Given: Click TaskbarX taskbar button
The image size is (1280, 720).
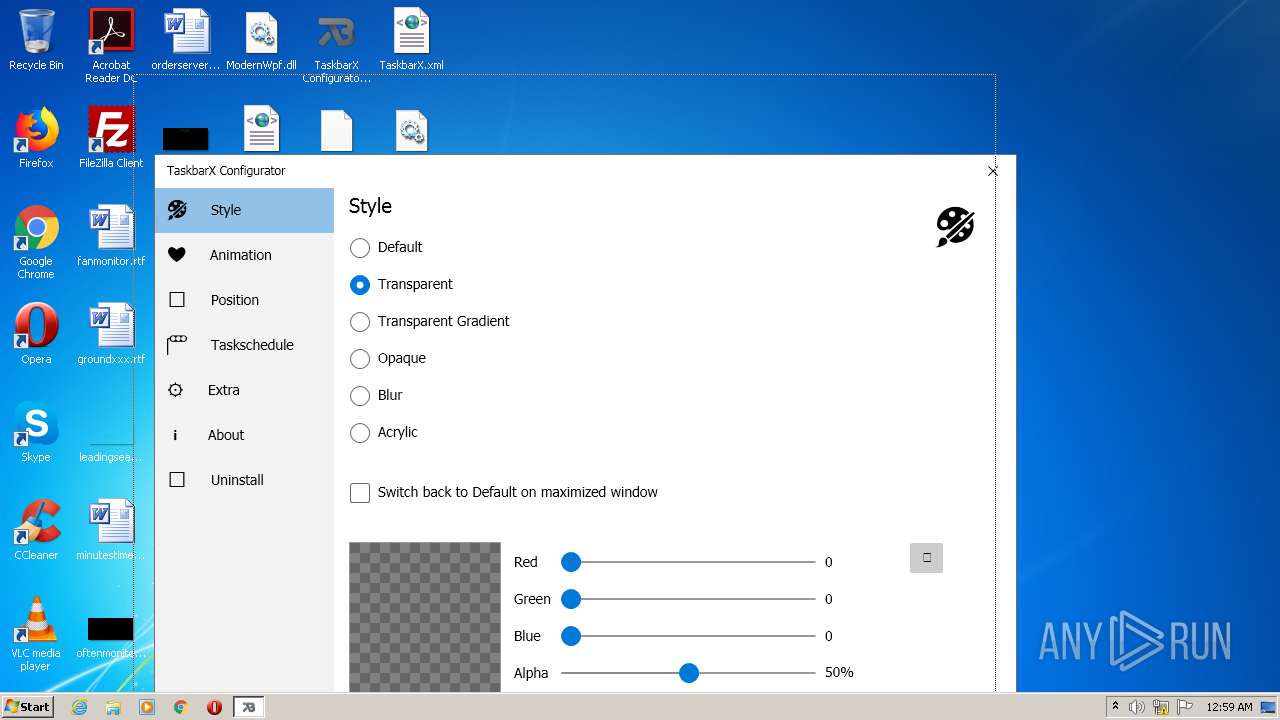Looking at the screenshot, I should [x=248, y=707].
